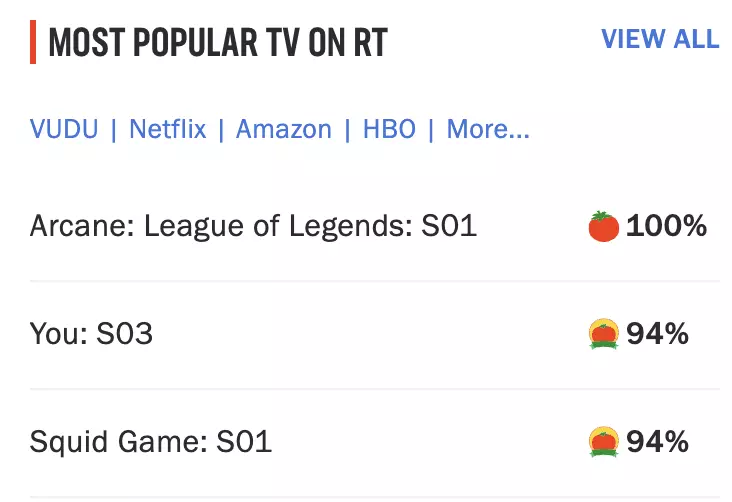732x502 pixels.
Task: Go to Squid Game: S01
Action: coord(151,441)
